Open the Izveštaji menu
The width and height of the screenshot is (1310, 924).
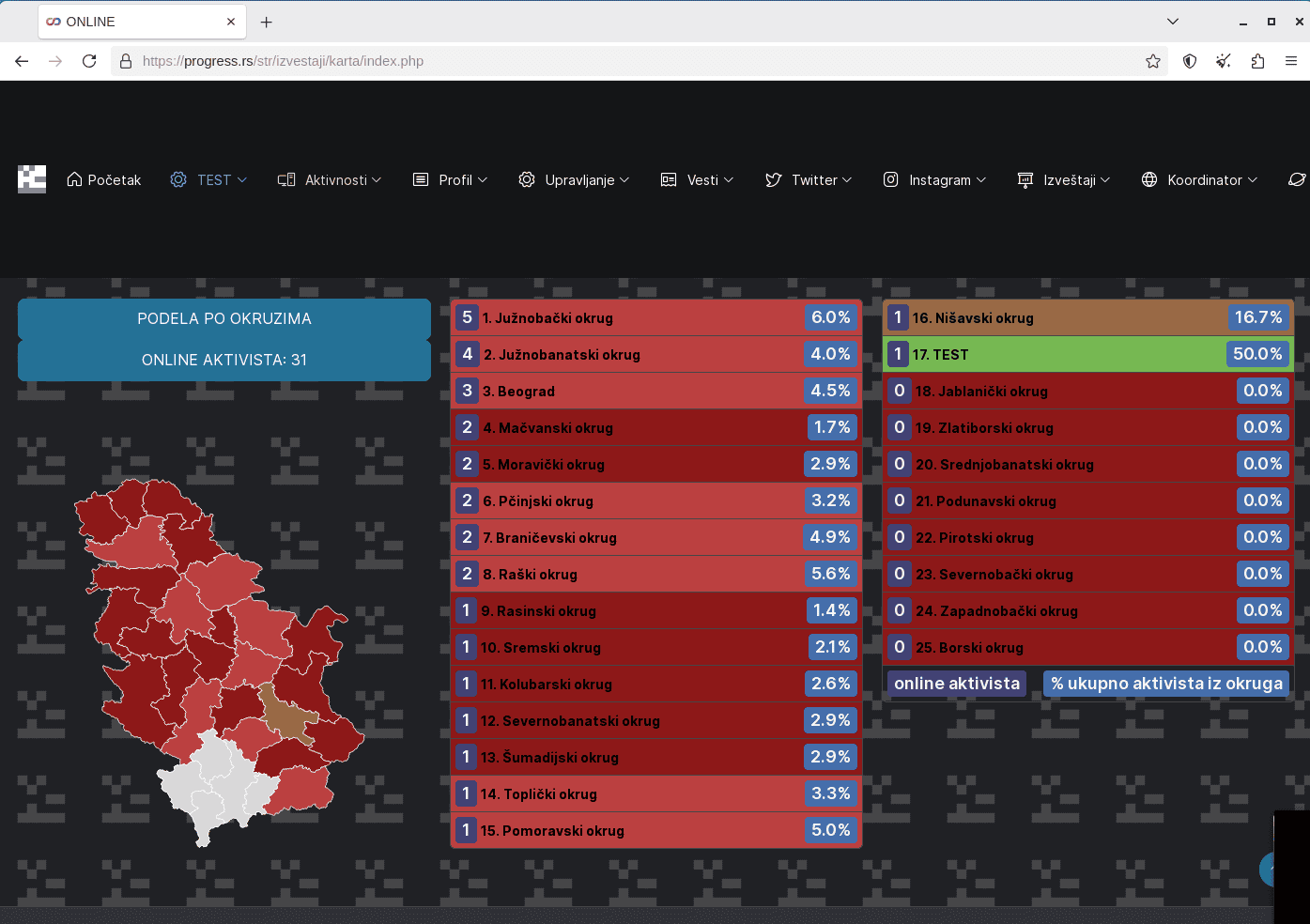(1064, 179)
